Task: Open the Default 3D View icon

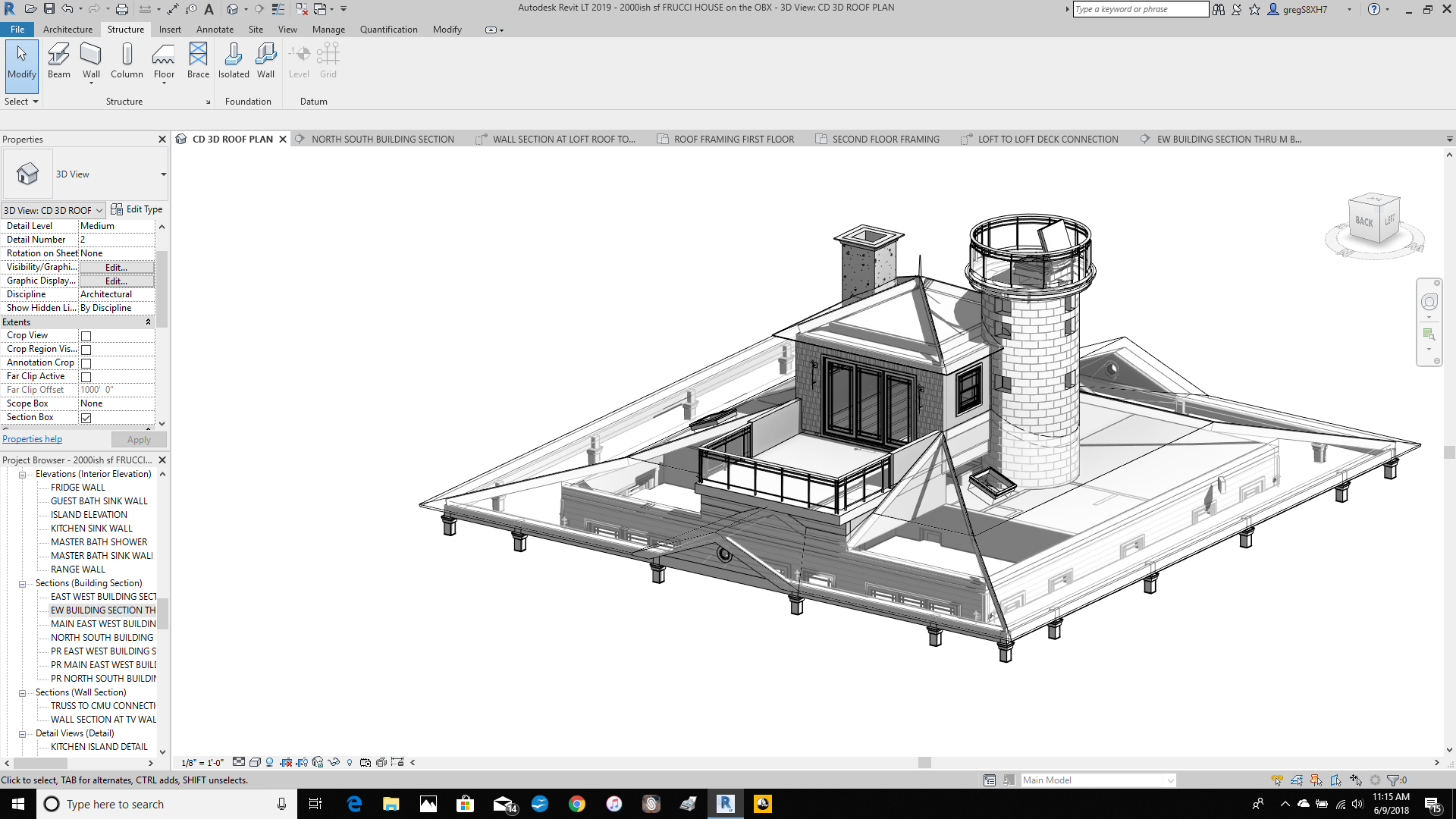Action: pos(232,9)
